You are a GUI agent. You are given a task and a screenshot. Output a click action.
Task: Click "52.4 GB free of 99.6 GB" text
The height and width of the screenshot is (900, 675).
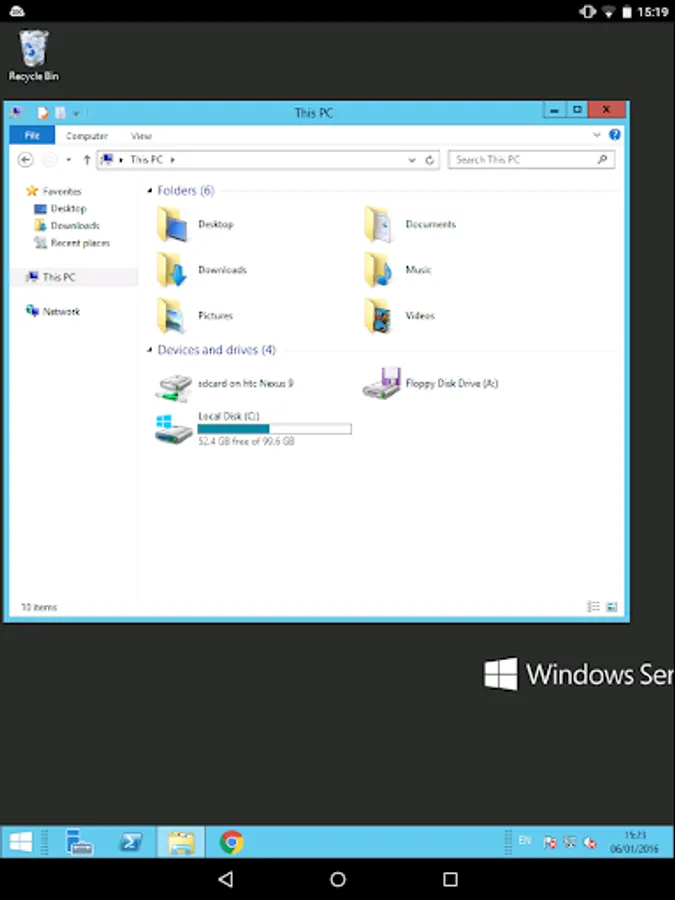pyautogui.click(x=246, y=441)
